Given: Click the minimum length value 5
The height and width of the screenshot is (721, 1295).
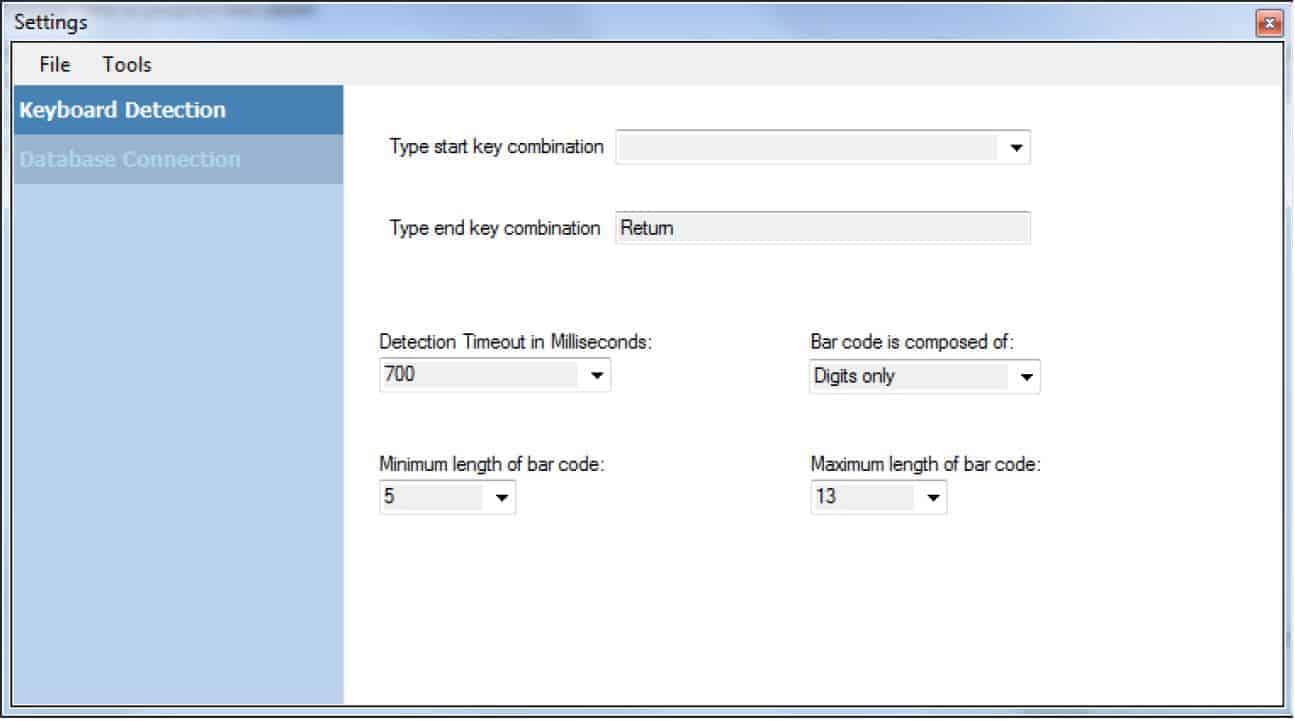Looking at the screenshot, I should point(431,497).
